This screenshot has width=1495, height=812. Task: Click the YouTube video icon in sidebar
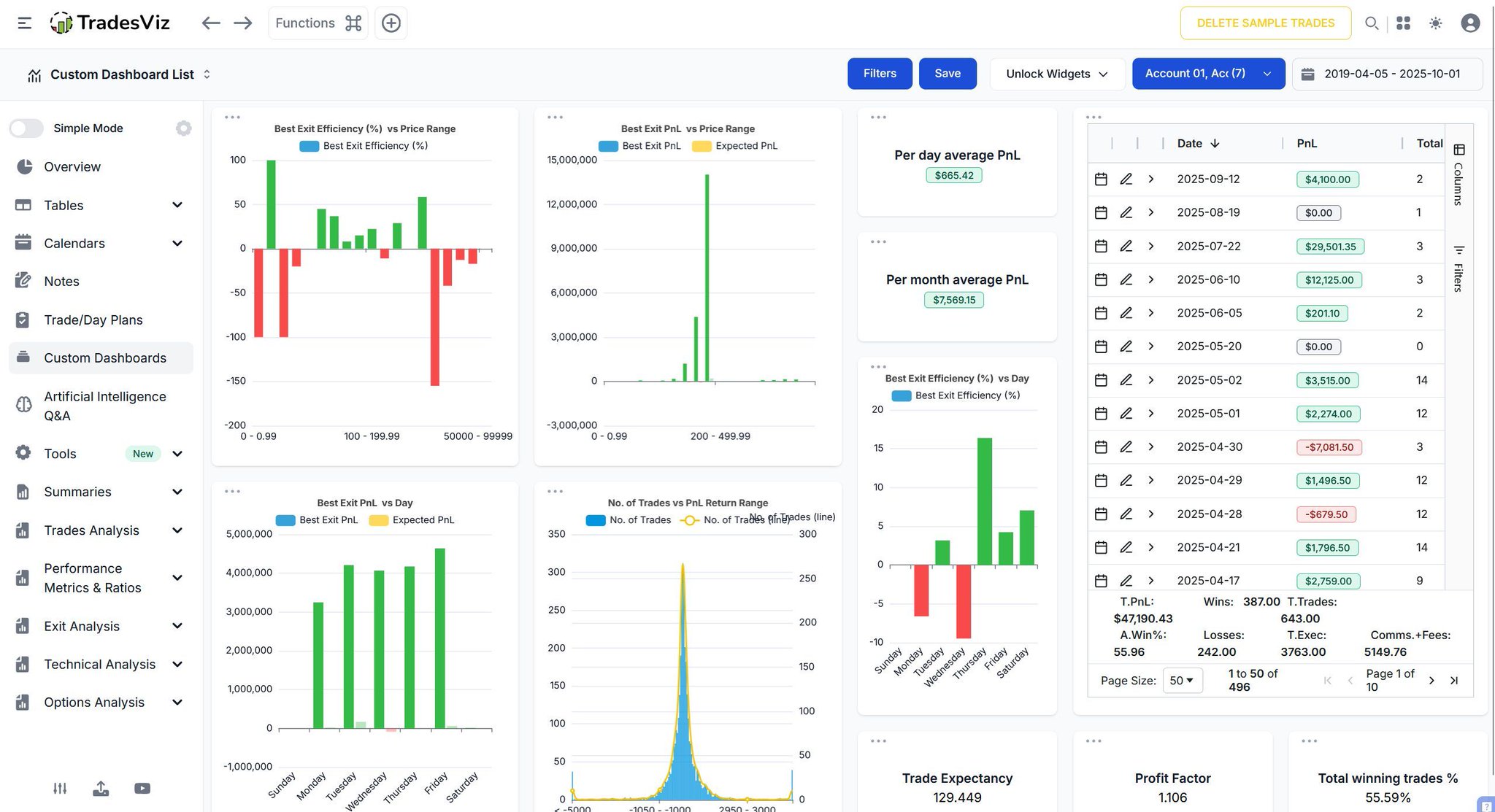click(142, 788)
